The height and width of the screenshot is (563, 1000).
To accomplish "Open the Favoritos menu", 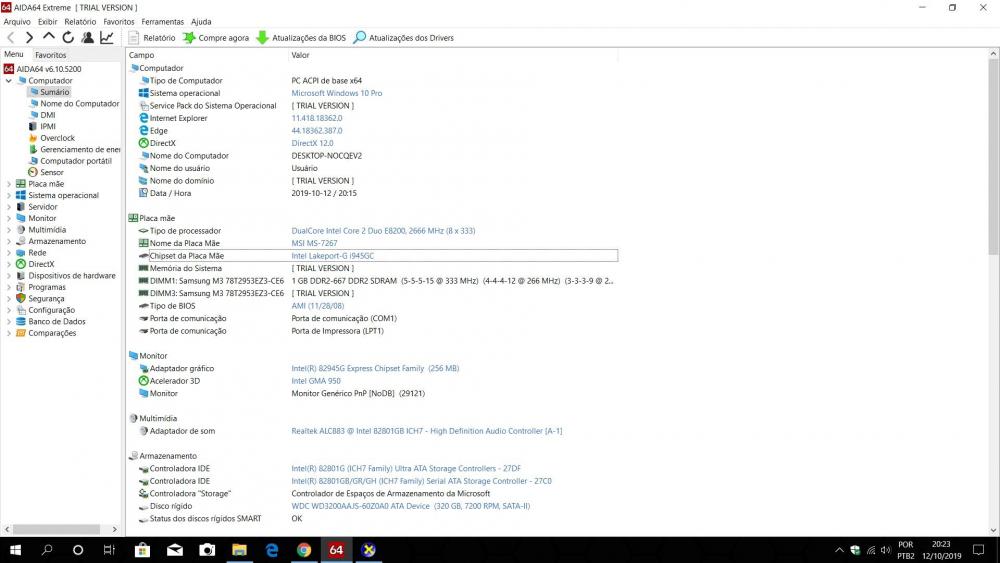I will pos(119,21).
